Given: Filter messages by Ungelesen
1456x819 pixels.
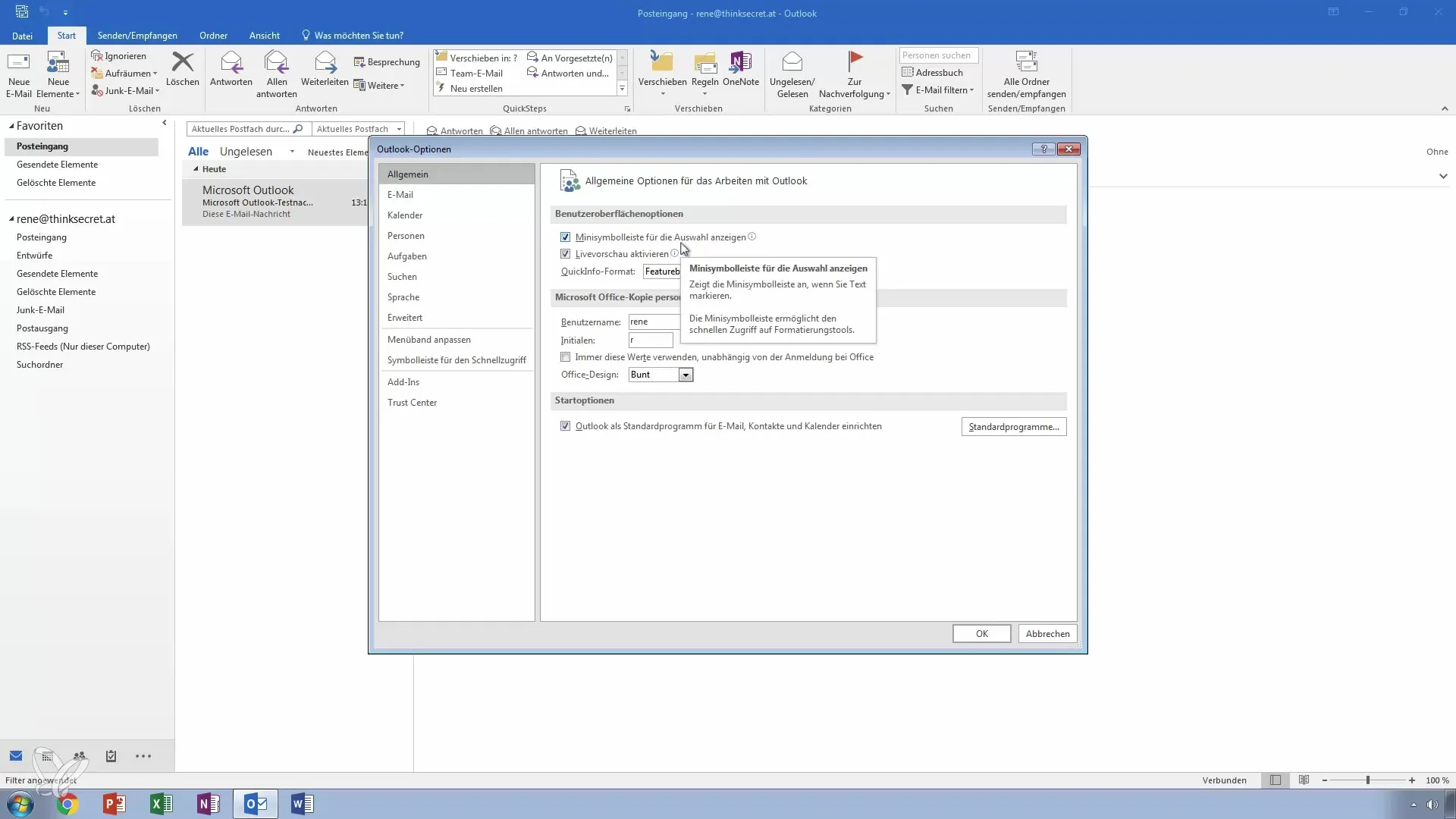Looking at the screenshot, I should click(246, 152).
